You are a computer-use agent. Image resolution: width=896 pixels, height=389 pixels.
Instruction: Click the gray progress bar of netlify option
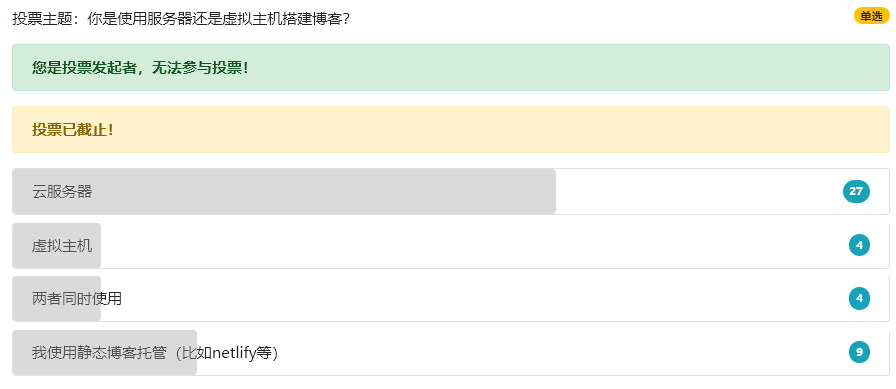point(105,352)
